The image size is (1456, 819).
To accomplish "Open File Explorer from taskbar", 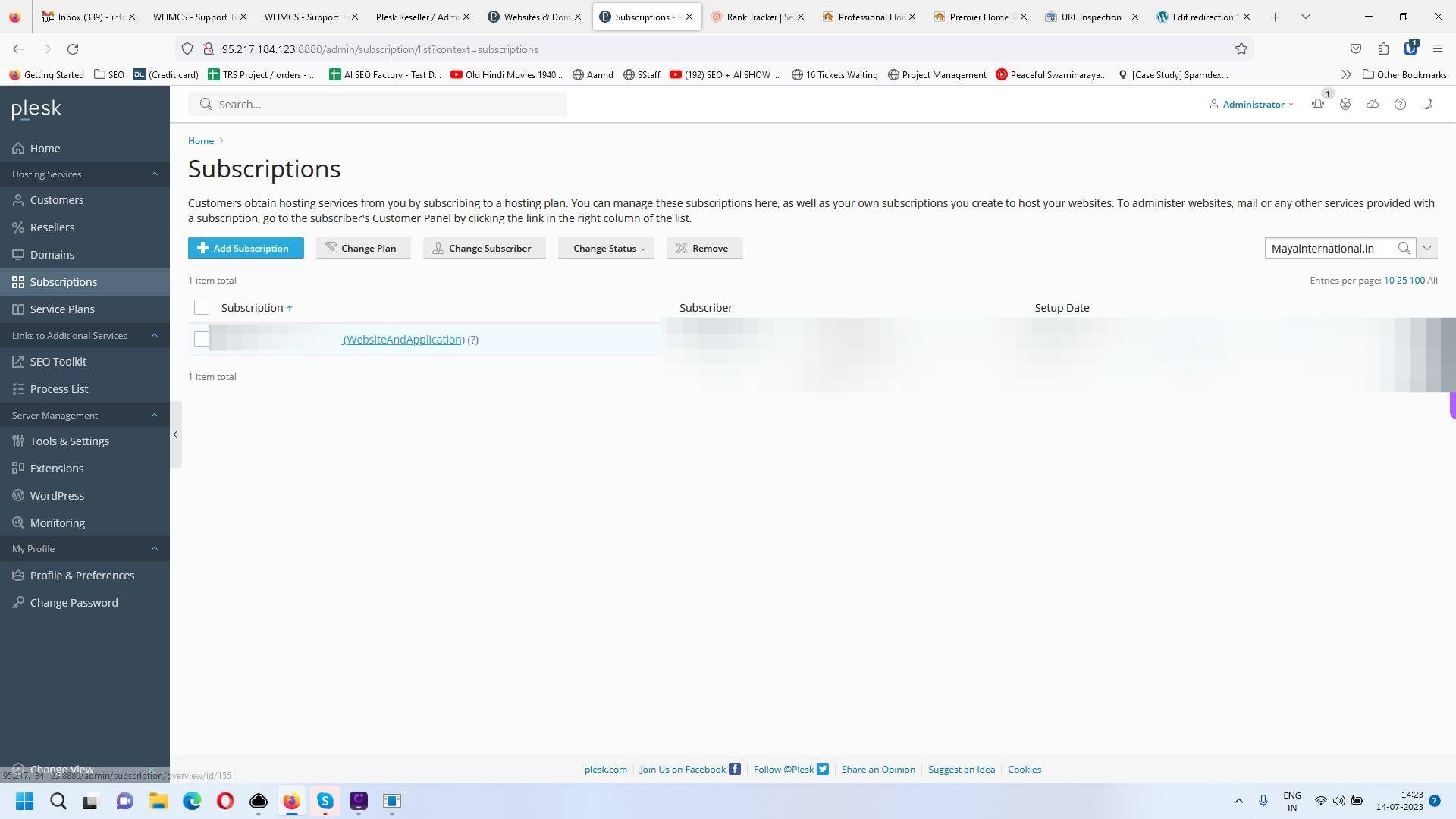I will [x=158, y=802].
